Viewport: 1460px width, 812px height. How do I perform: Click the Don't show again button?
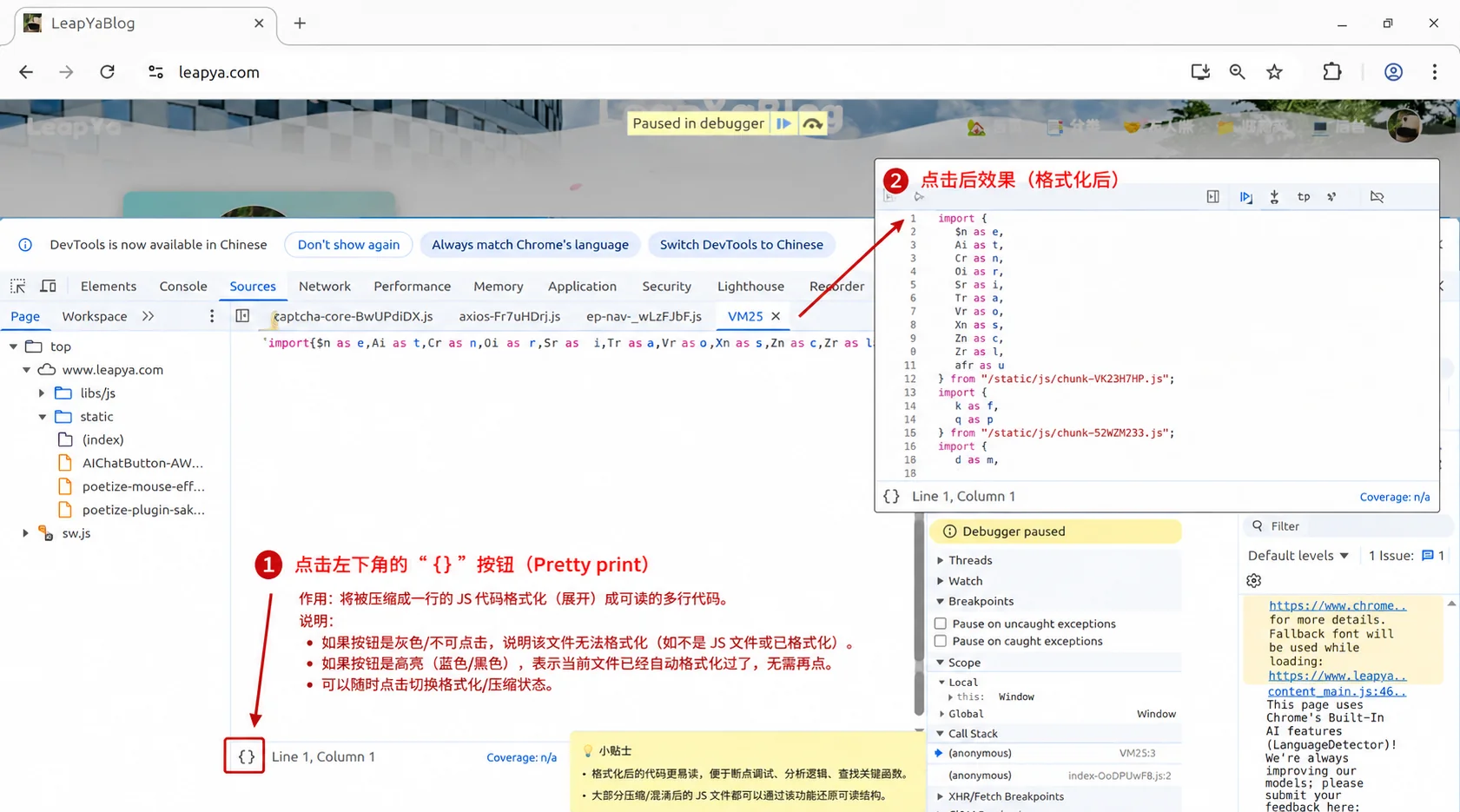click(x=349, y=245)
